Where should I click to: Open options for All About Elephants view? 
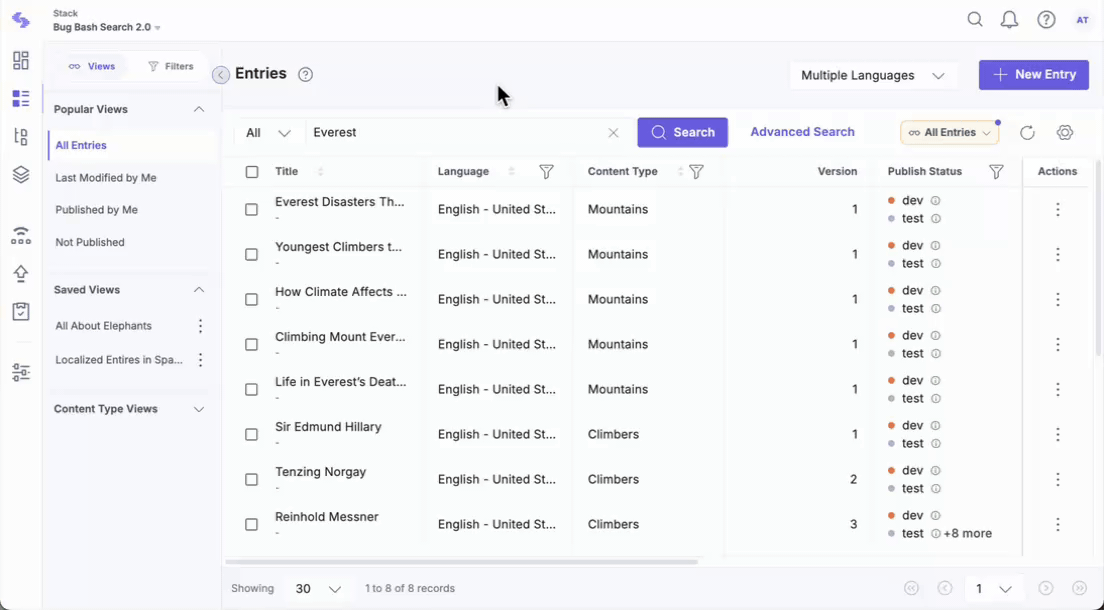(x=201, y=326)
